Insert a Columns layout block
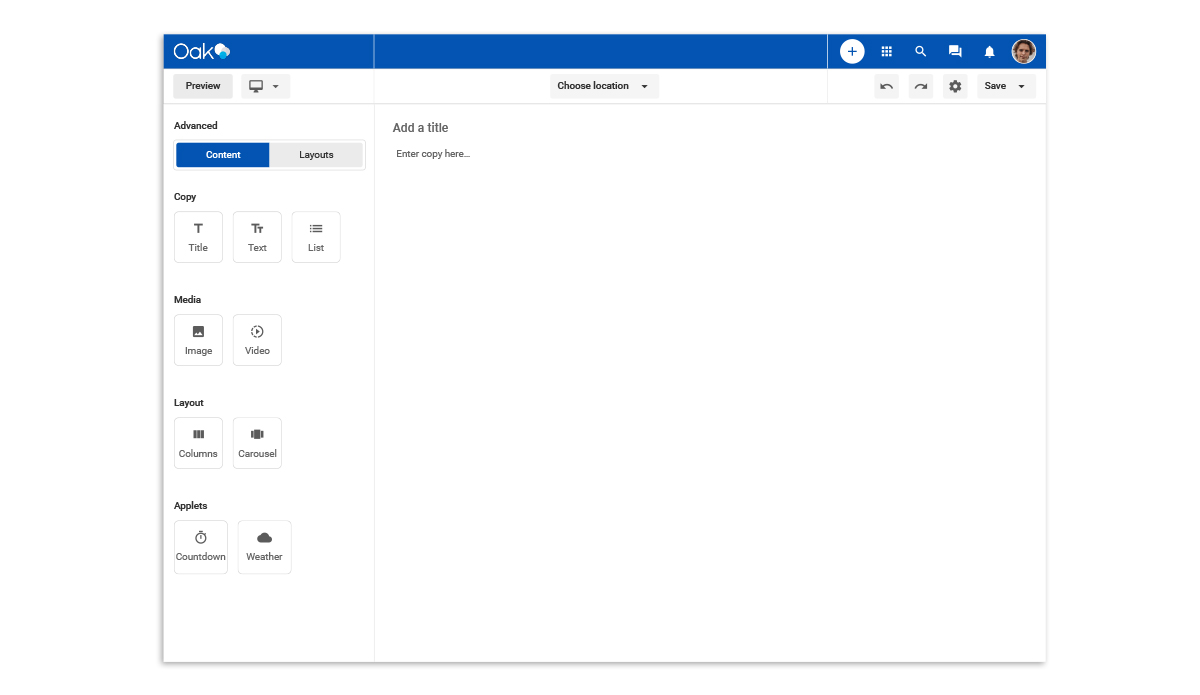 pyautogui.click(x=198, y=443)
